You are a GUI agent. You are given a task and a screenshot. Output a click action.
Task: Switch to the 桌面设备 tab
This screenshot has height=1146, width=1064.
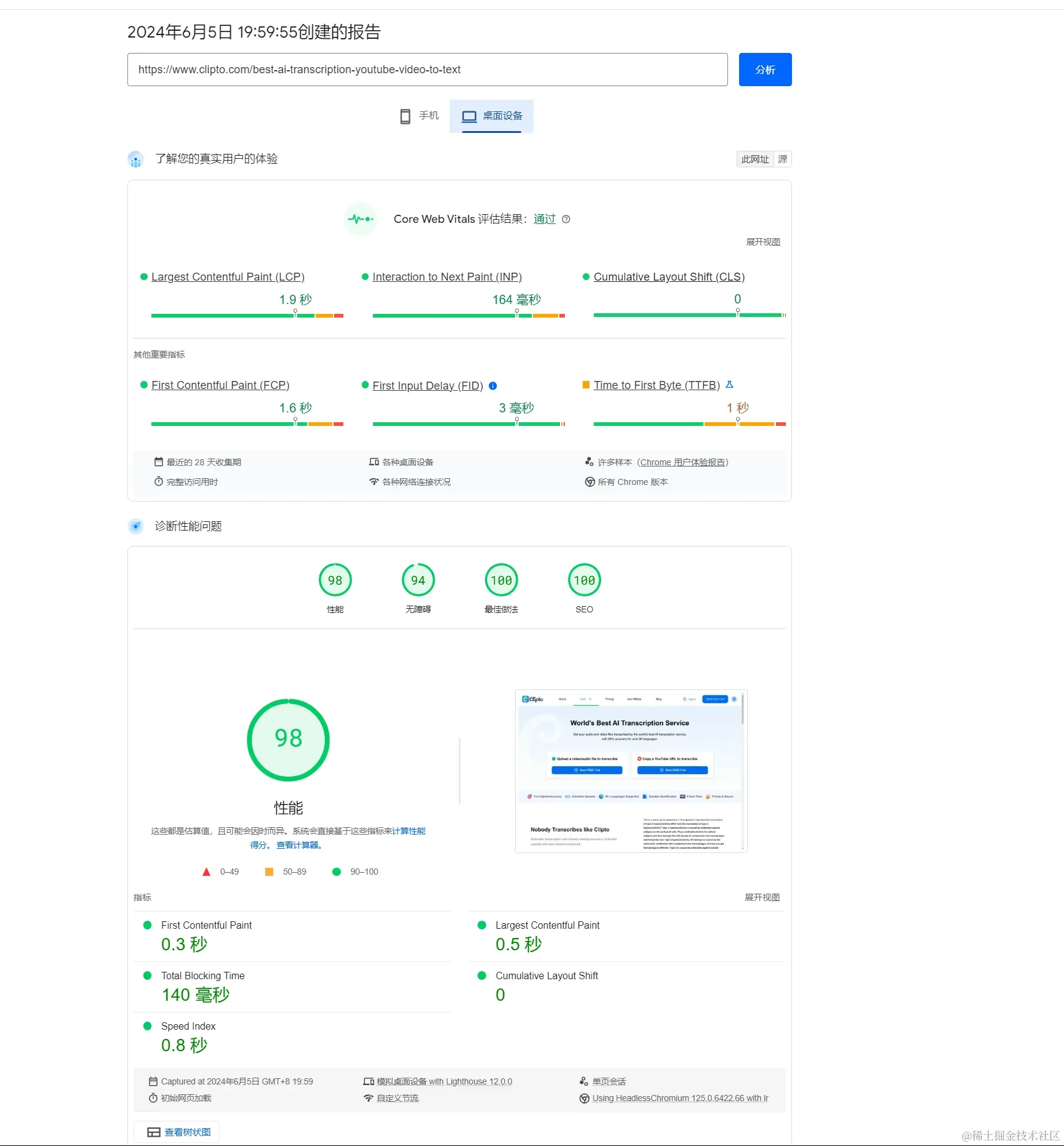492,116
